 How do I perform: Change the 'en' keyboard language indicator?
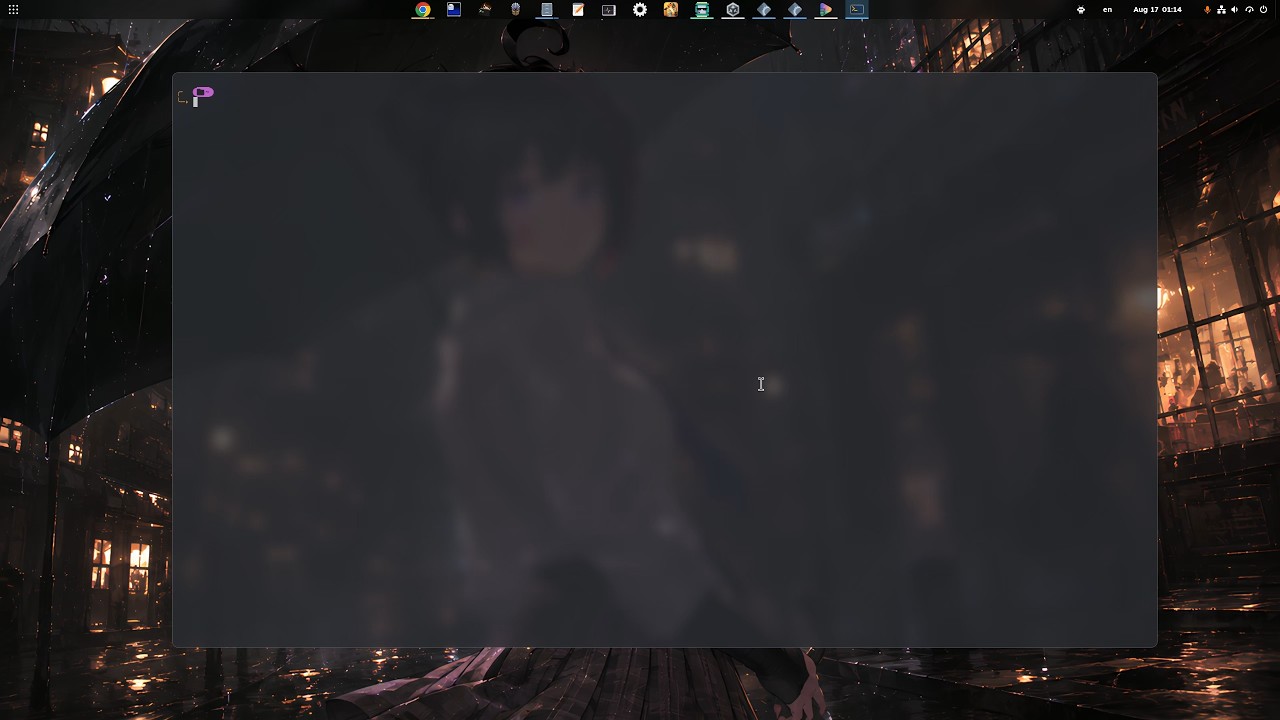coord(1107,10)
